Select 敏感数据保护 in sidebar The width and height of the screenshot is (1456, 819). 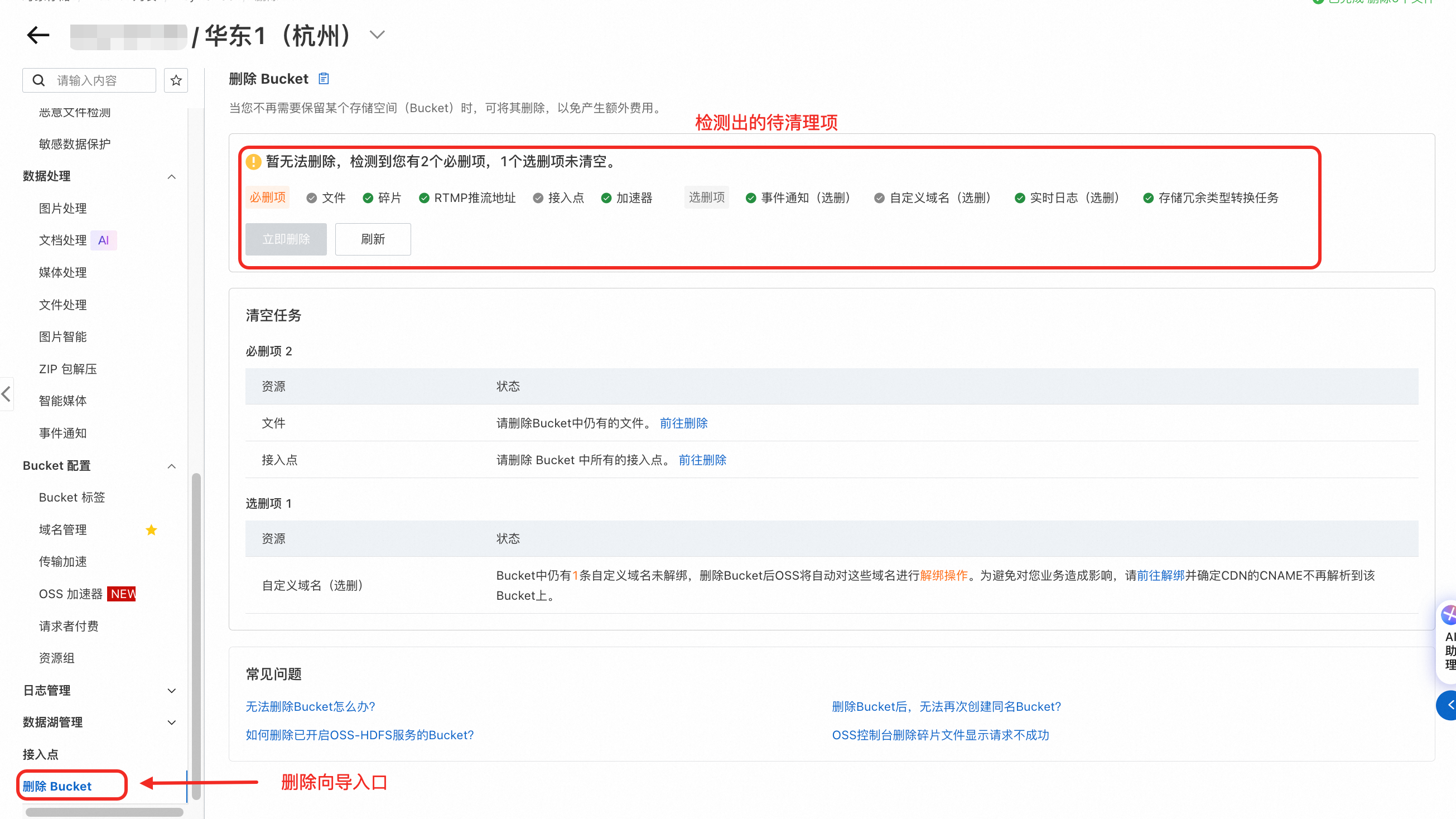[x=75, y=144]
